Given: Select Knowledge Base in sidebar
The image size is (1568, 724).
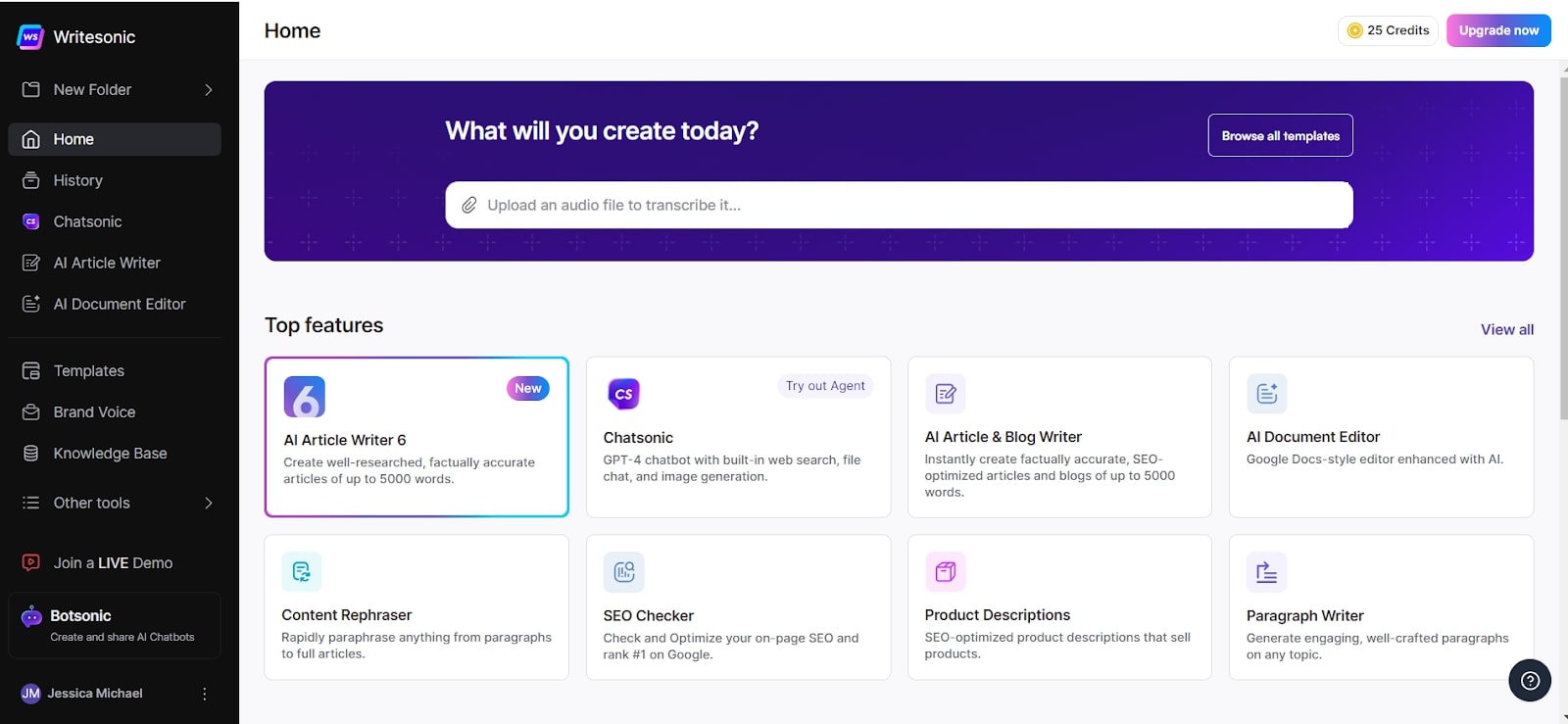Looking at the screenshot, I should [x=110, y=454].
